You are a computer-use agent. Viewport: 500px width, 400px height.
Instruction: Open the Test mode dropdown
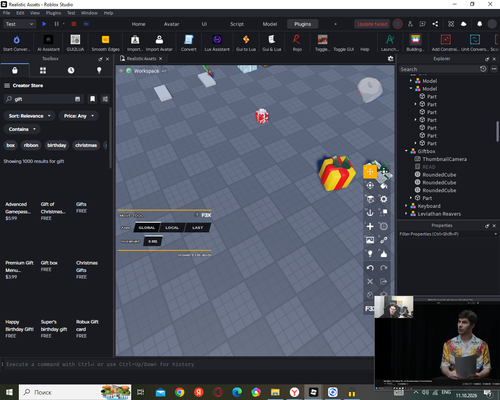[x=19, y=24]
